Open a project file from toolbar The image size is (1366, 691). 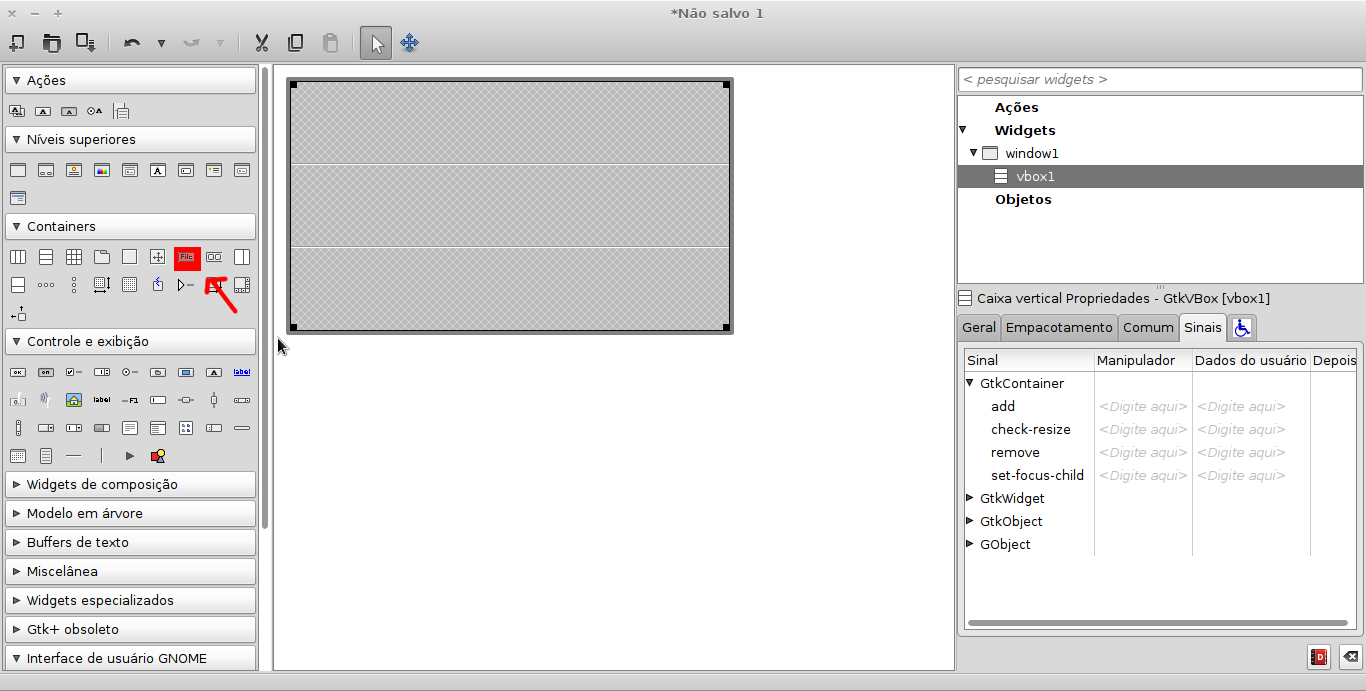pos(51,43)
